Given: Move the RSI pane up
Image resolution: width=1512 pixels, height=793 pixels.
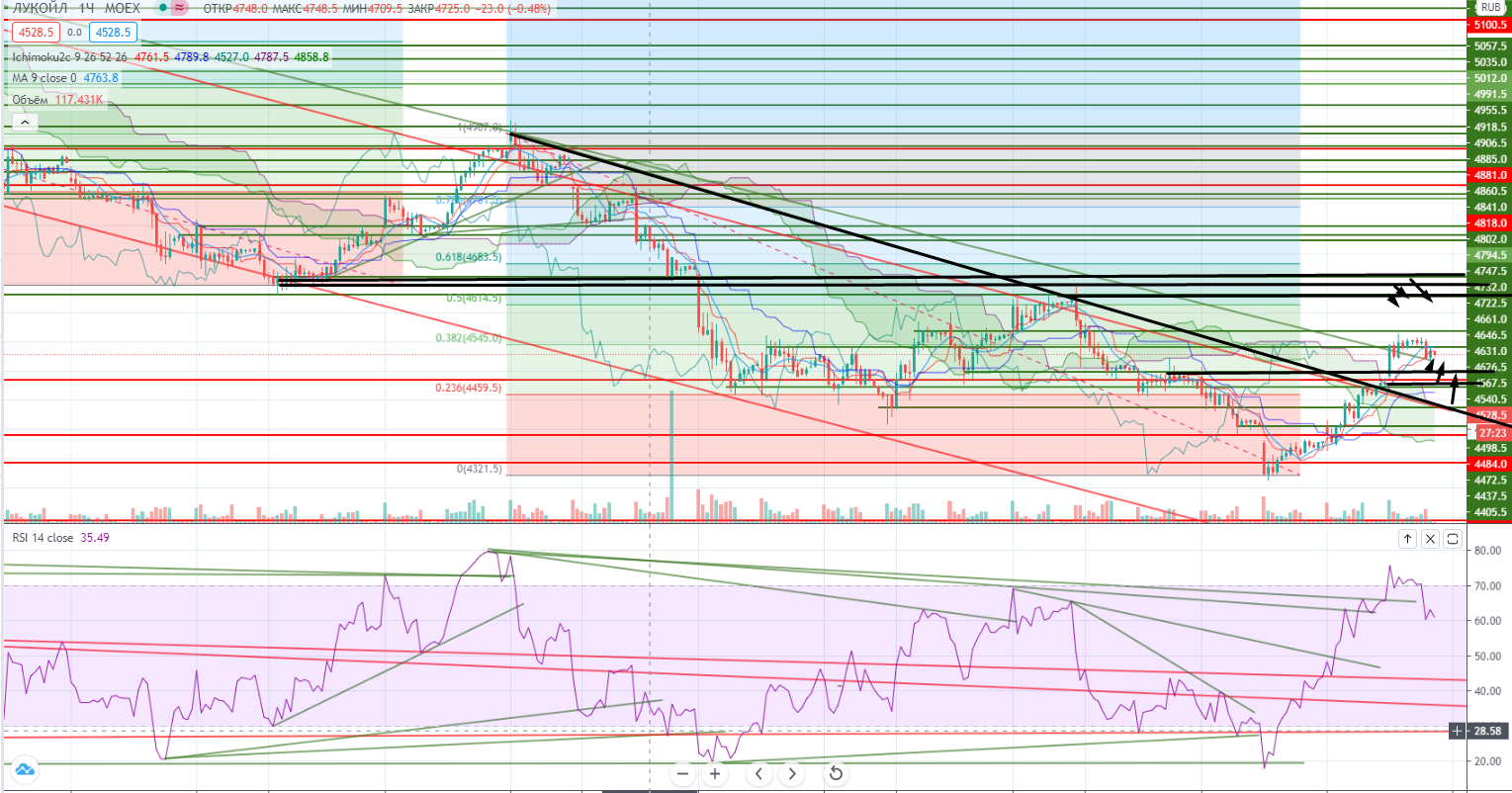Looking at the screenshot, I should [x=1406, y=539].
